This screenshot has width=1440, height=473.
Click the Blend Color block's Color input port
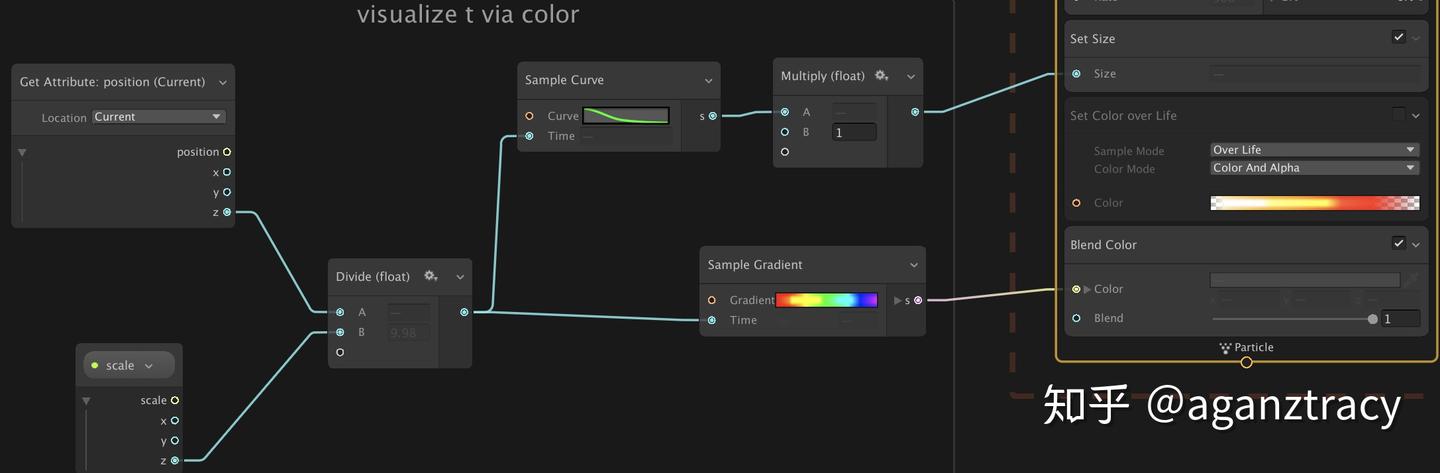[x=1076, y=289]
